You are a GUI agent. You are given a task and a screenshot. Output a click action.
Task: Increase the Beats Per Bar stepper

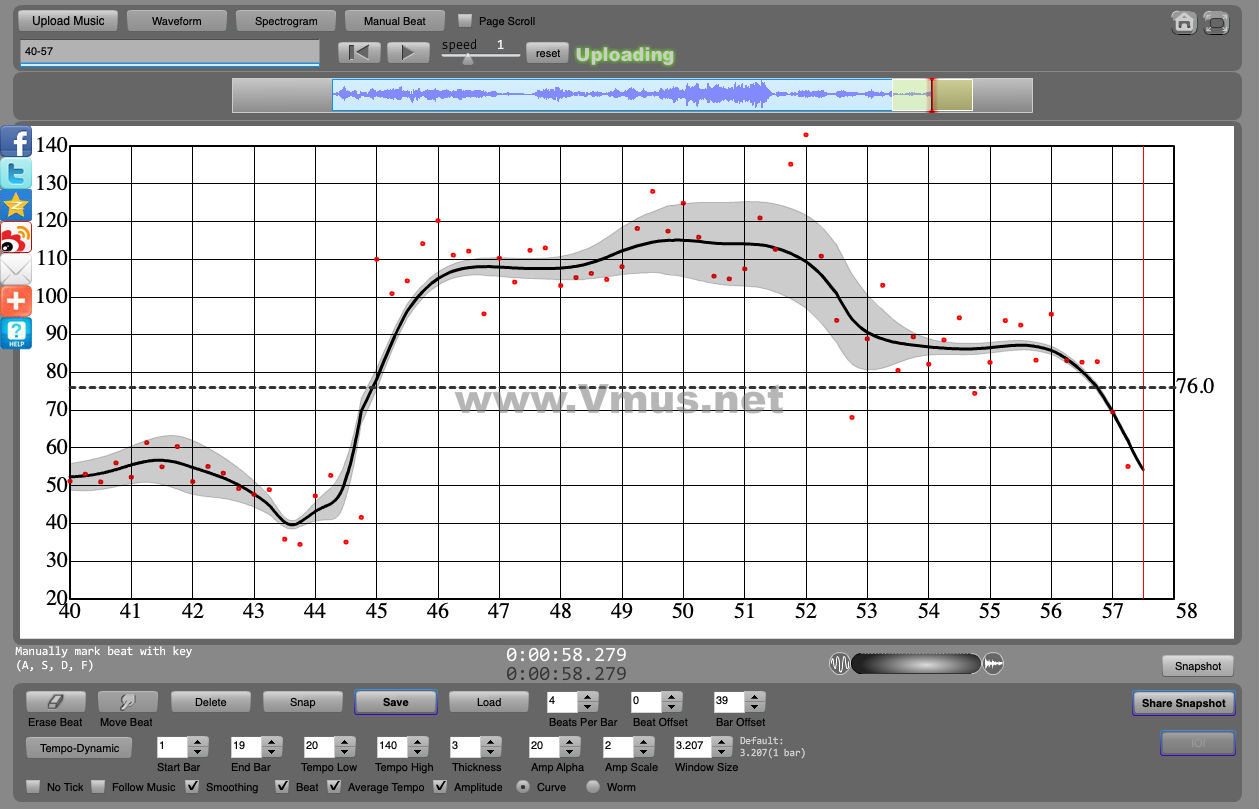click(x=588, y=697)
